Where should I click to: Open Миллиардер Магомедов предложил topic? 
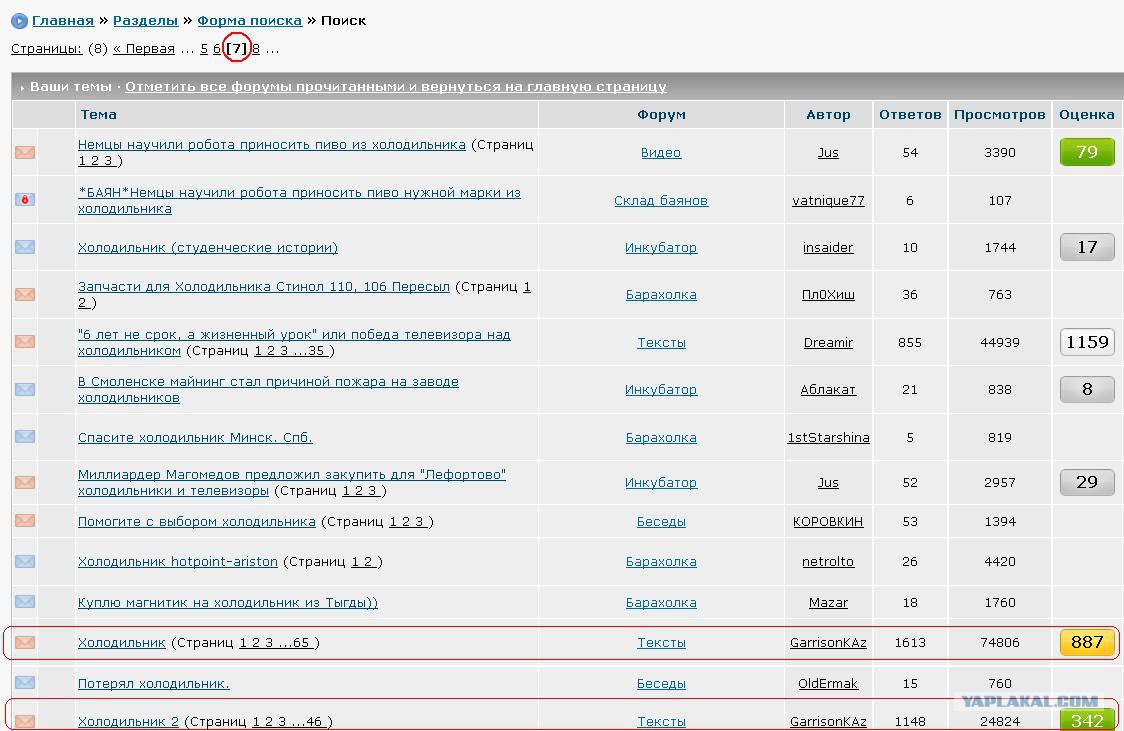(292, 482)
